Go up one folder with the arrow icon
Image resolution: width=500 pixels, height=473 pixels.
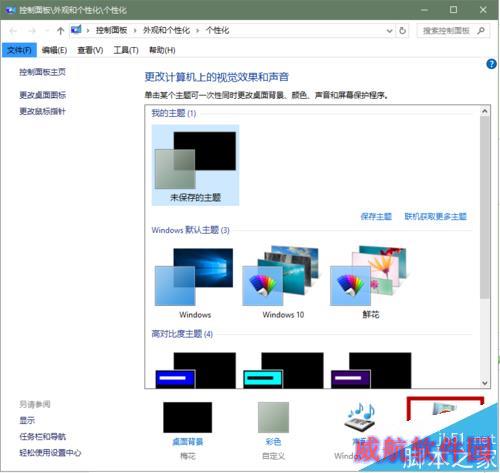tap(60, 31)
